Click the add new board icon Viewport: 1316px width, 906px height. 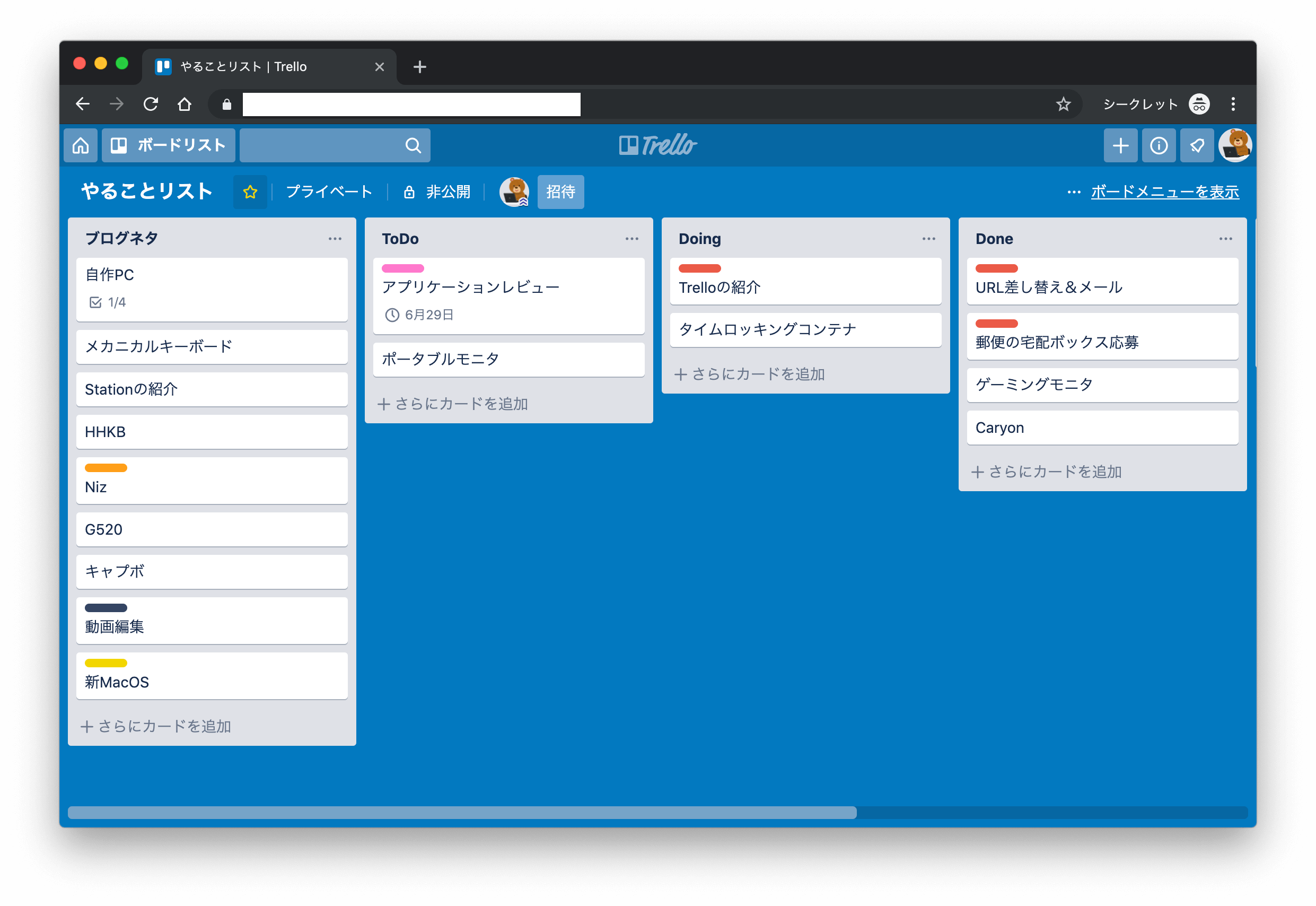[1120, 145]
